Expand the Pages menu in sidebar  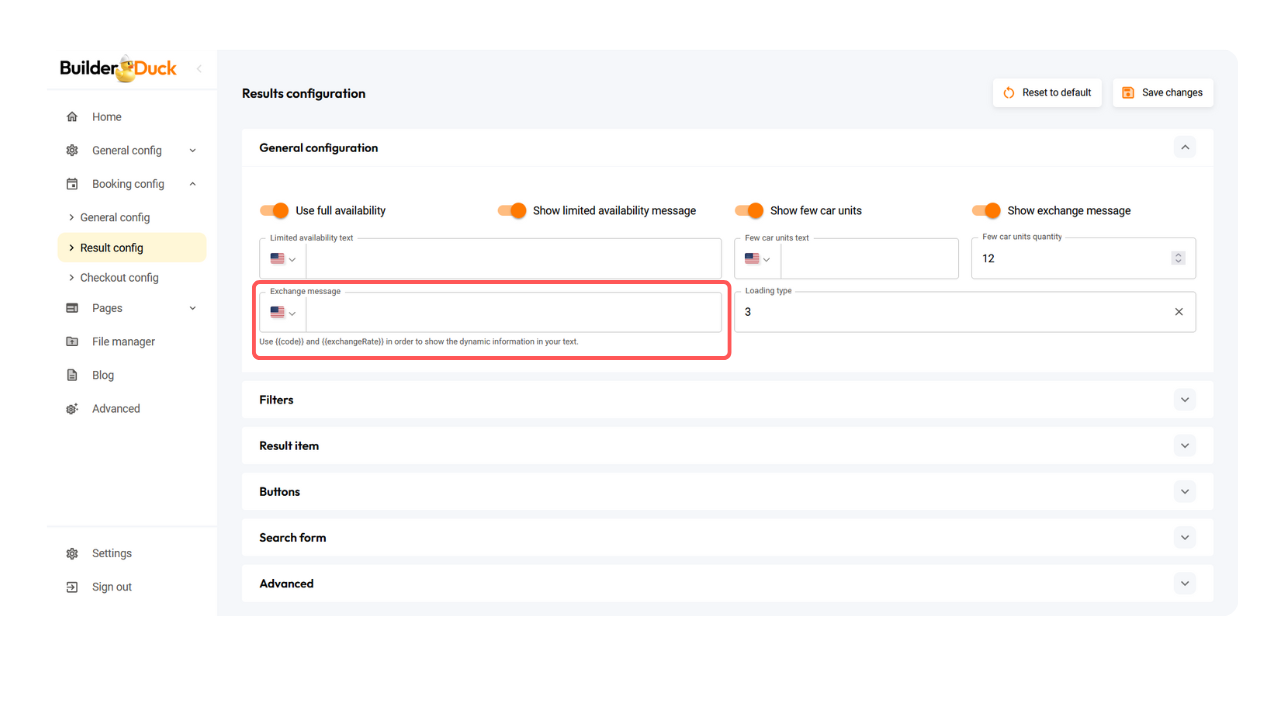point(192,309)
